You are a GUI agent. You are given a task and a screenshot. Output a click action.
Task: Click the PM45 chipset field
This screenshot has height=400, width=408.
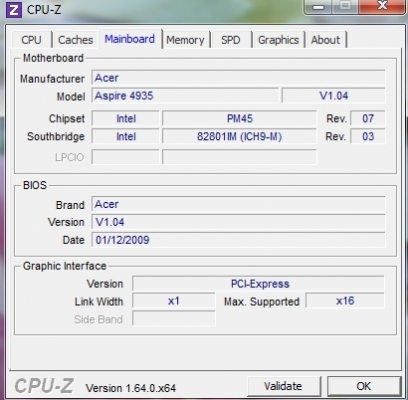coord(239,119)
